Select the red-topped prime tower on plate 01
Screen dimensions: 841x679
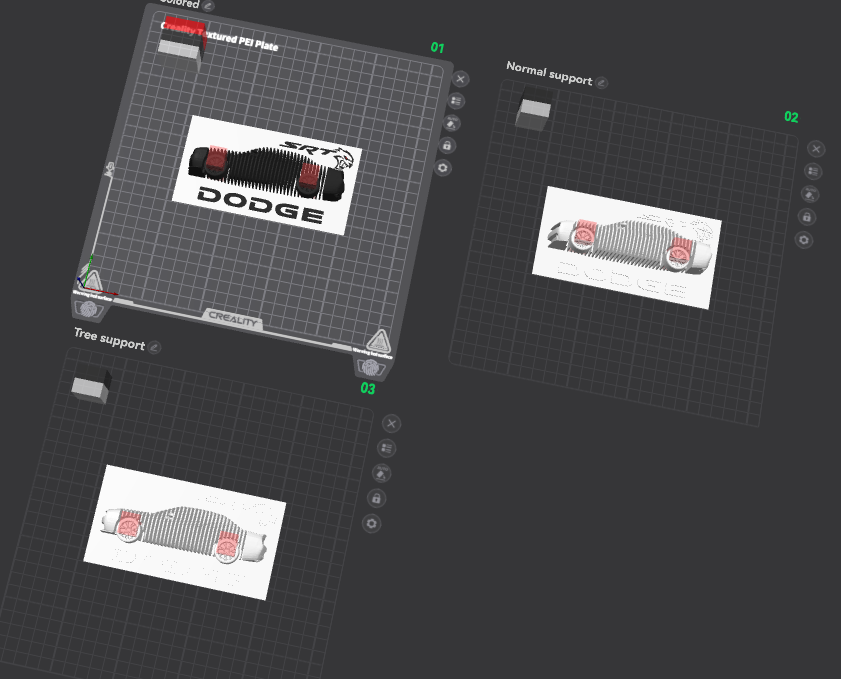tap(182, 43)
